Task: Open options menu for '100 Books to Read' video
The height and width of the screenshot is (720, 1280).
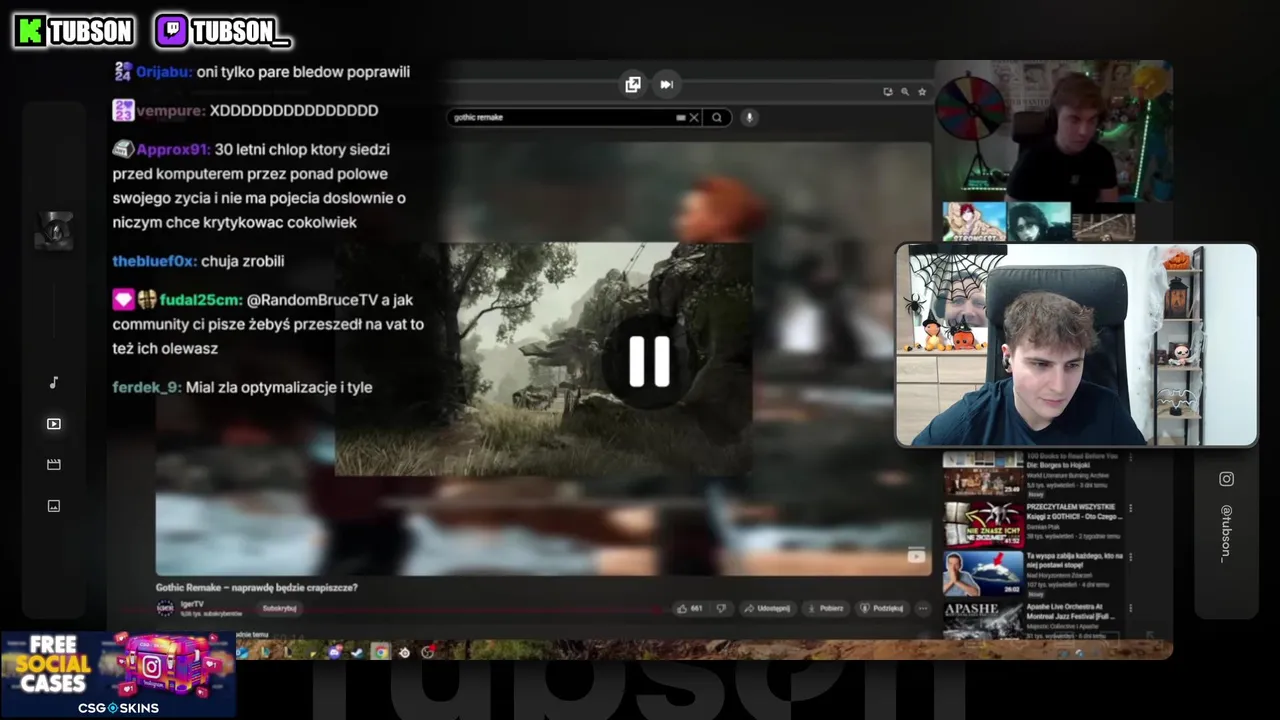Action: [x=1130, y=457]
